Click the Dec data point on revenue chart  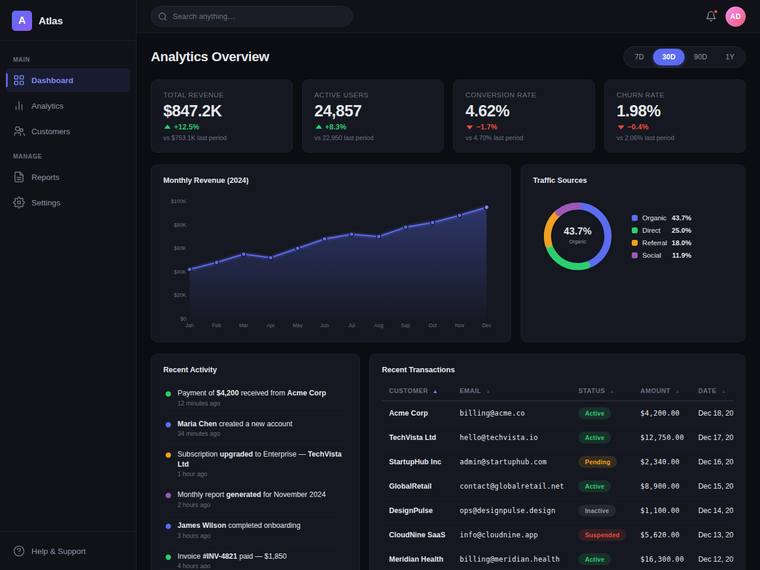(x=486, y=207)
